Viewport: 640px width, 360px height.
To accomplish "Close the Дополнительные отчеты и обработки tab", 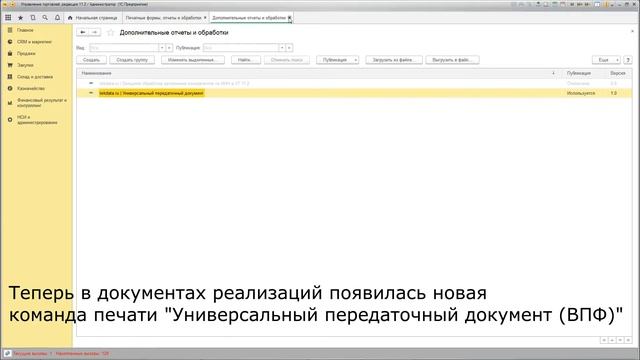I will tap(289, 18).
